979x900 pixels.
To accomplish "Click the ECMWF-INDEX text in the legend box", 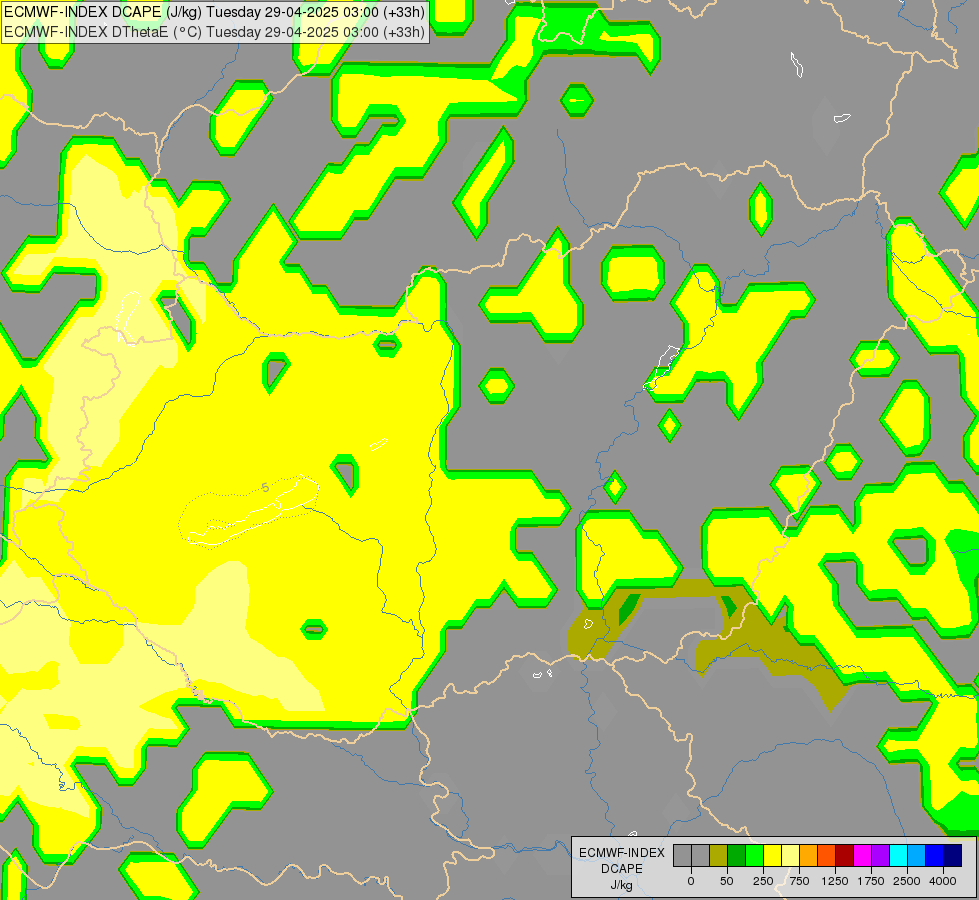I will (622, 853).
